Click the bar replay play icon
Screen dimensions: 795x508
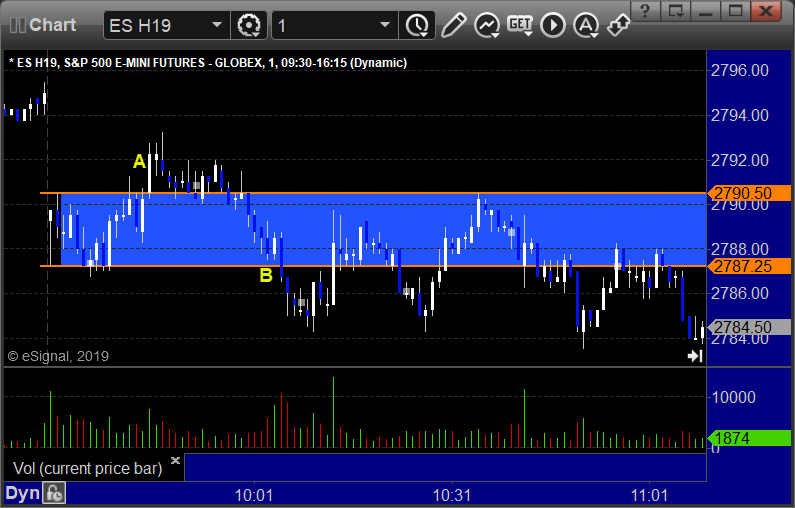553,25
